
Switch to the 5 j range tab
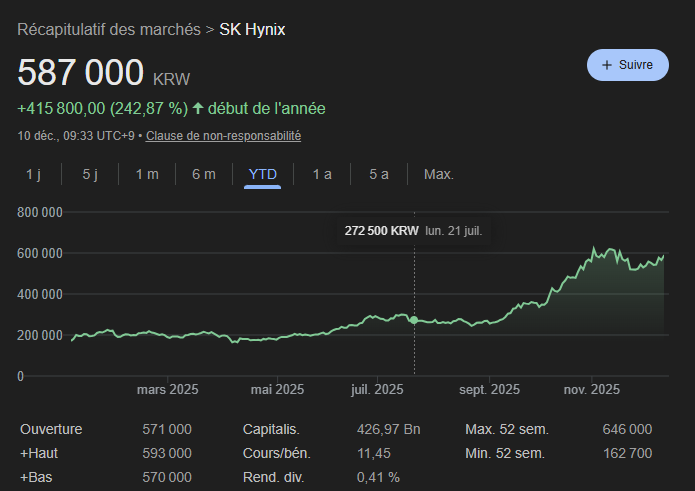tap(90, 174)
